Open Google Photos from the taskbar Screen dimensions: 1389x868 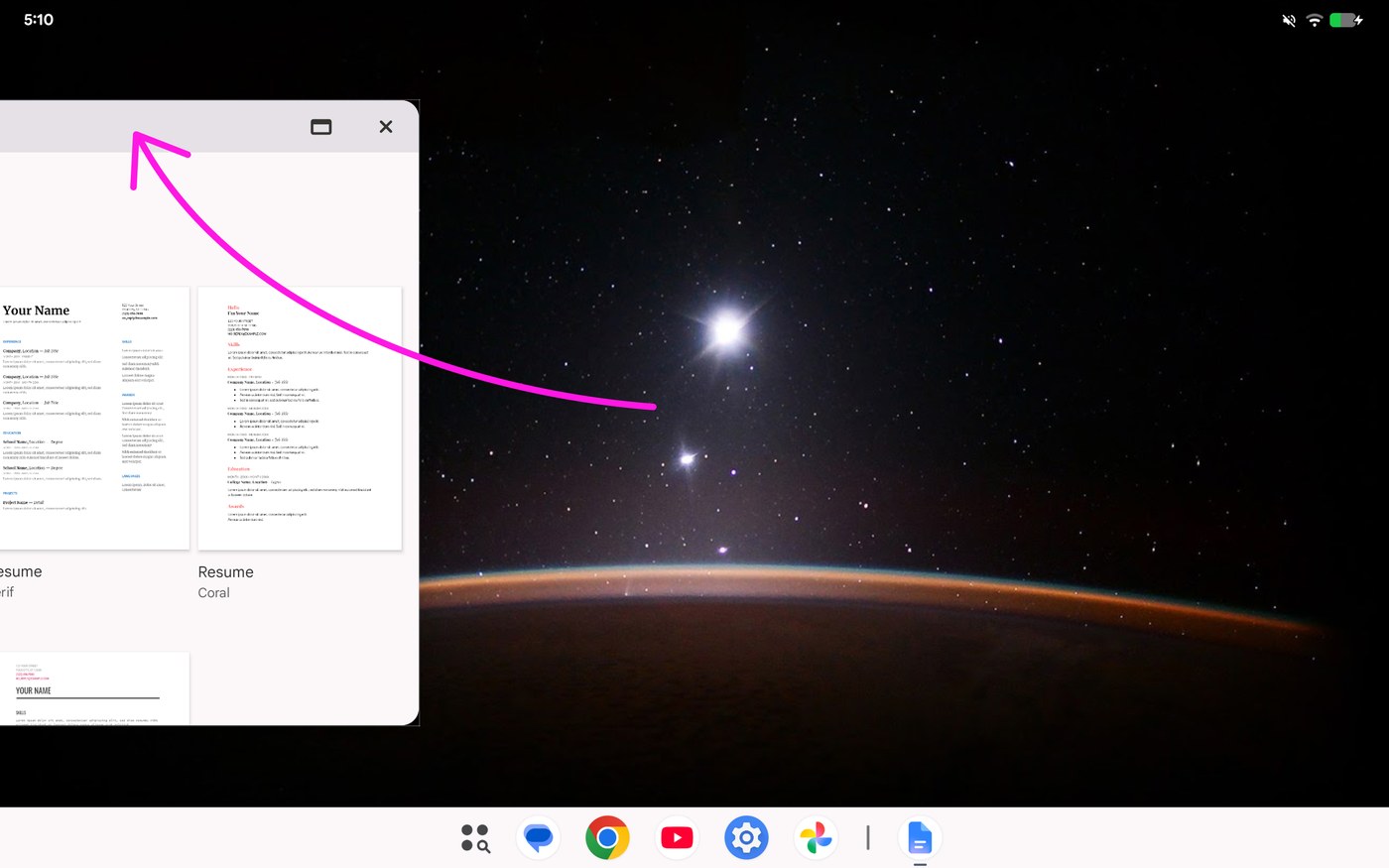pos(816,838)
